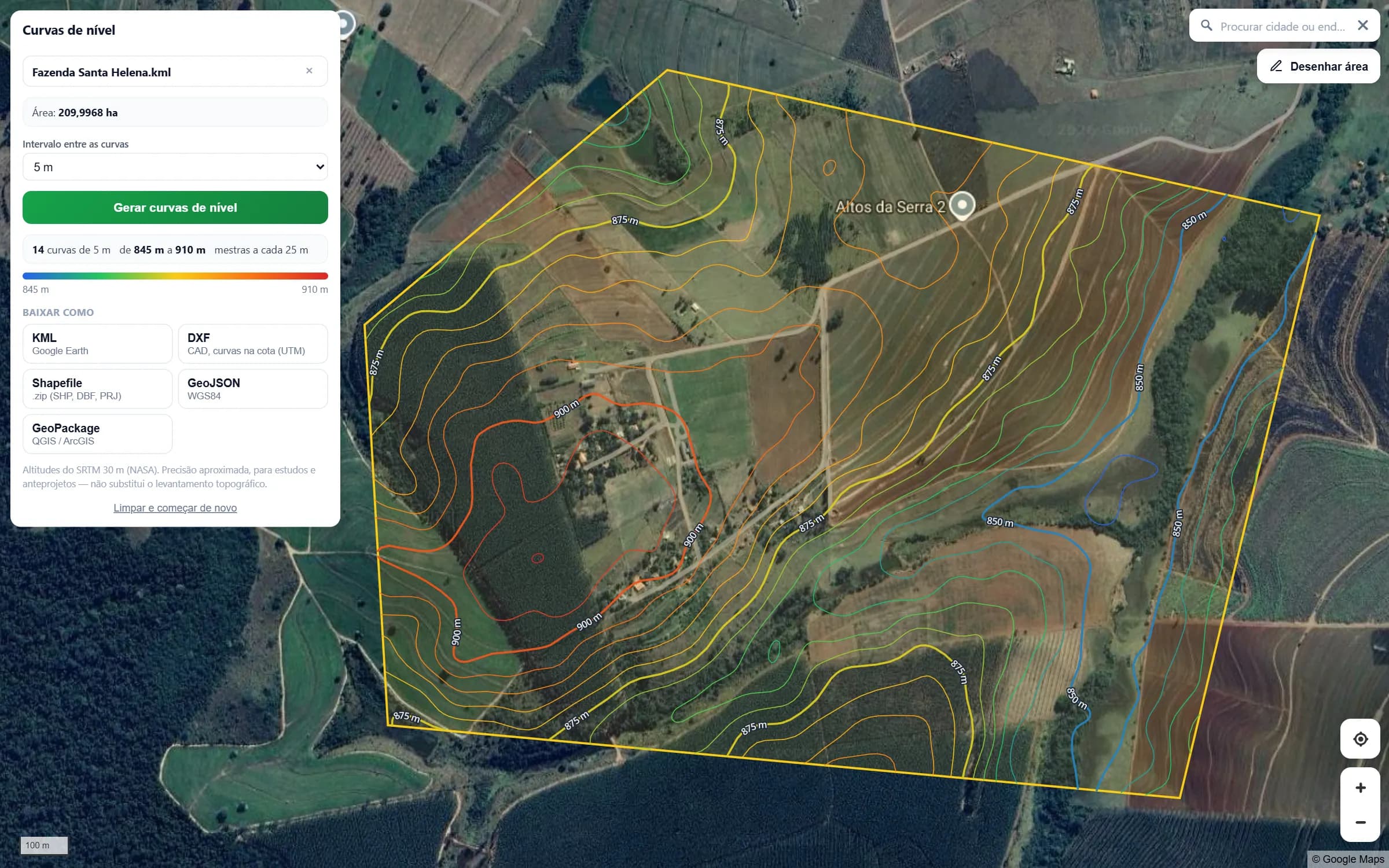Click the pencil icon on Desenhar área
The image size is (1389, 868).
point(1276,66)
